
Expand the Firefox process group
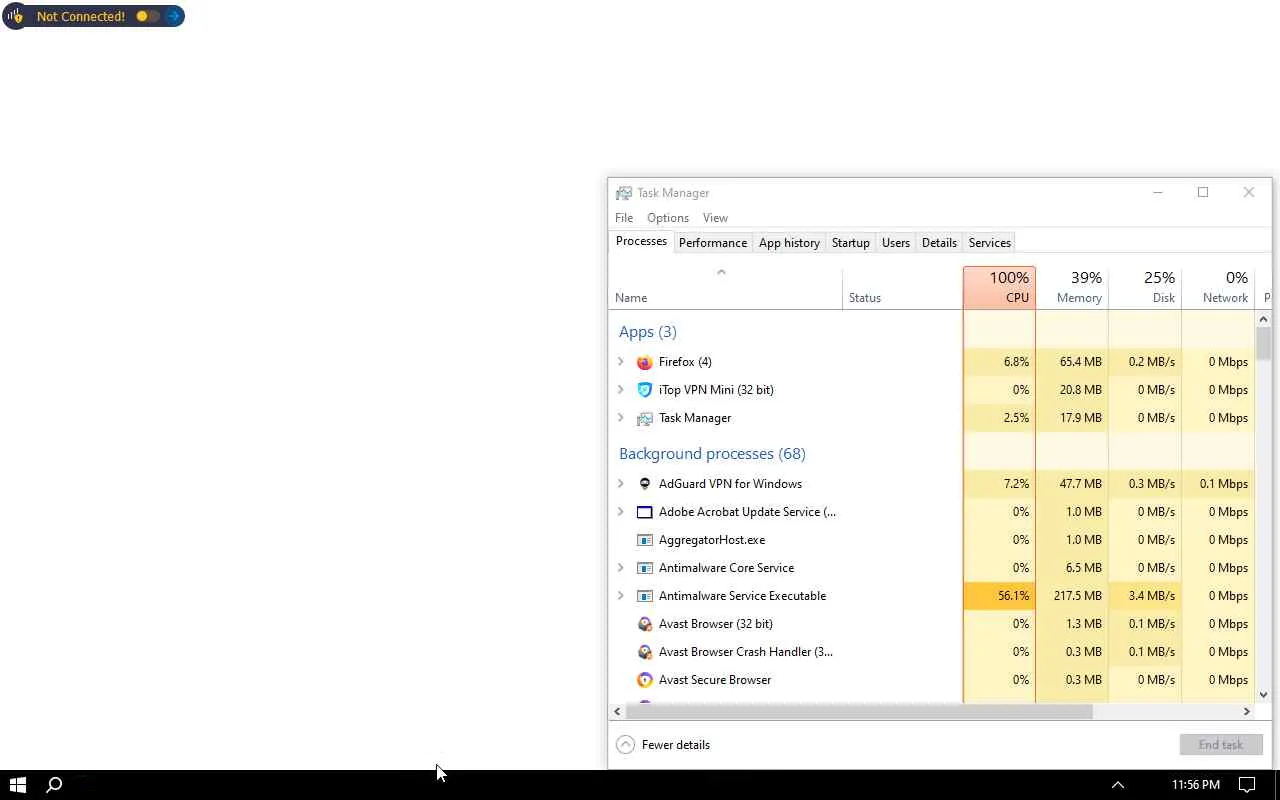[621, 362]
